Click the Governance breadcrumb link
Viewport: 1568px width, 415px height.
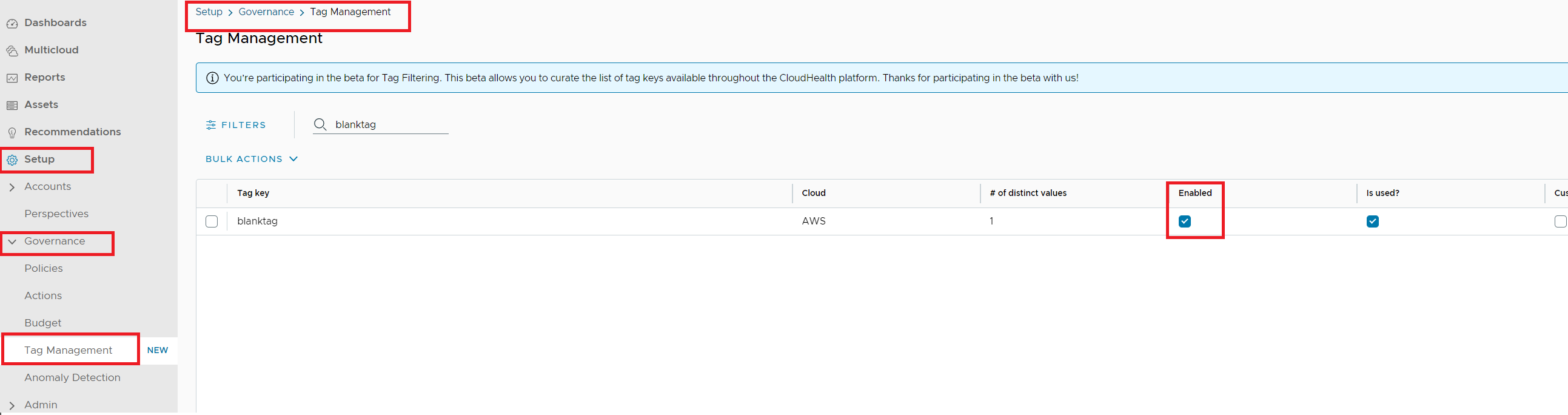[x=266, y=12]
